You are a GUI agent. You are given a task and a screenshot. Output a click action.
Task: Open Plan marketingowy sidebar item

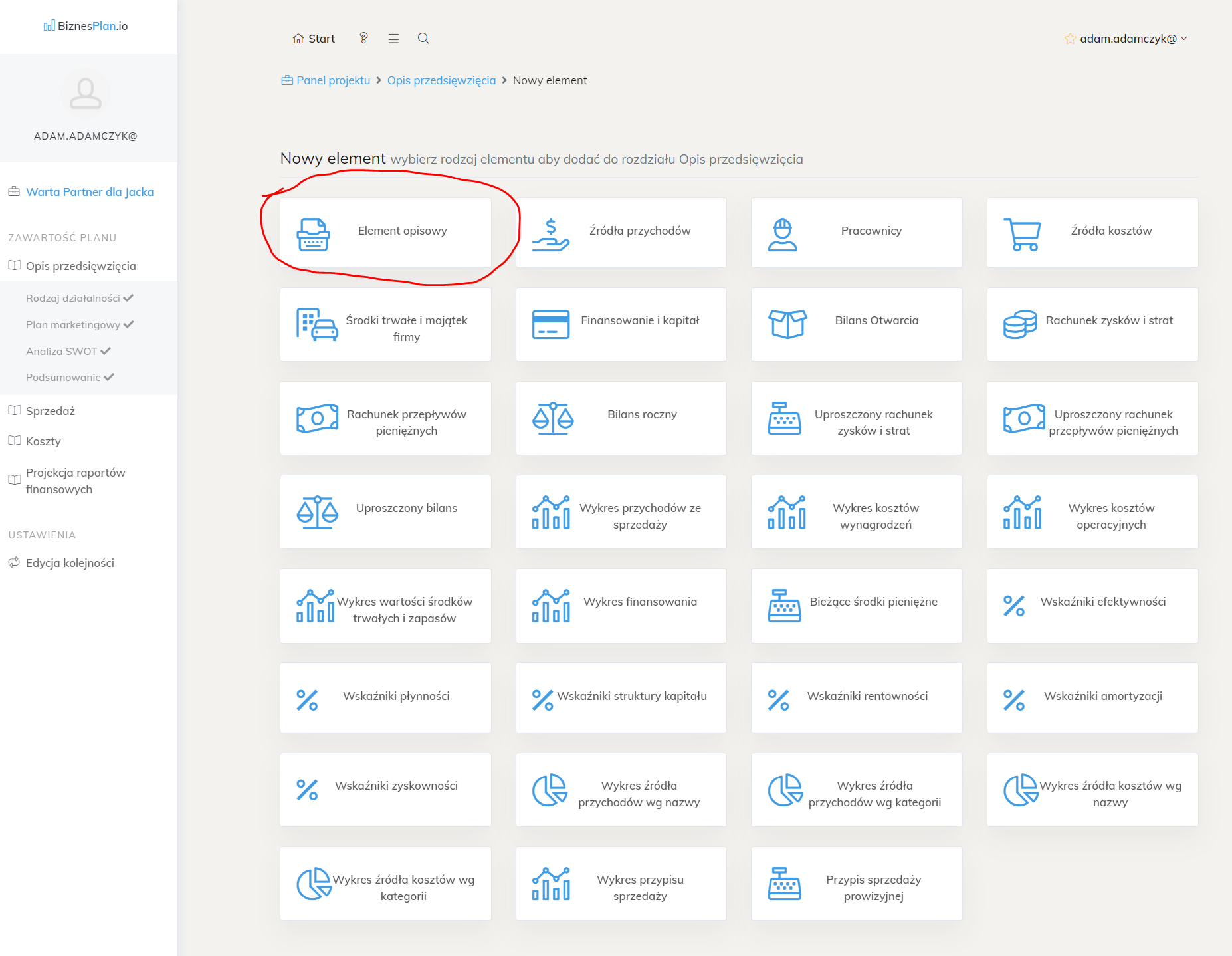click(80, 325)
